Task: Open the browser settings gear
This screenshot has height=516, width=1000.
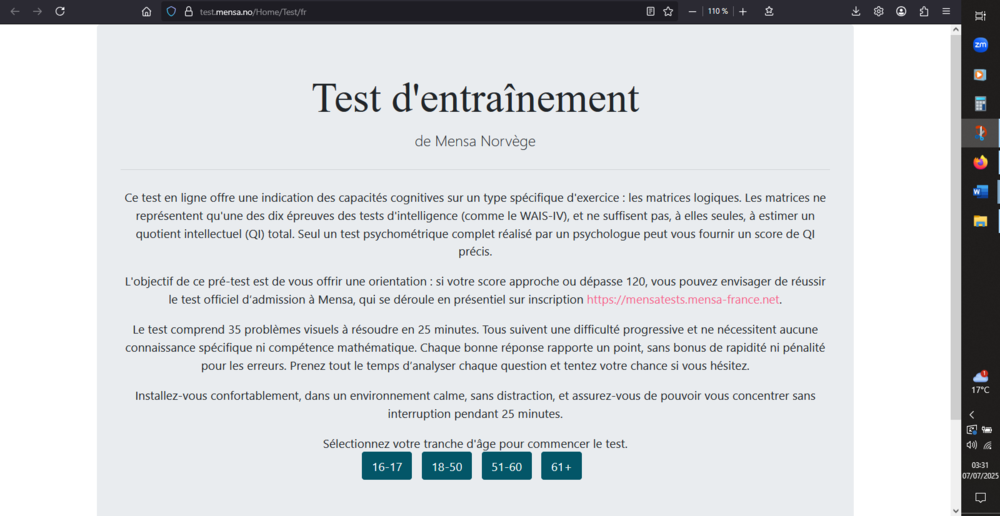Action: point(878,11)
